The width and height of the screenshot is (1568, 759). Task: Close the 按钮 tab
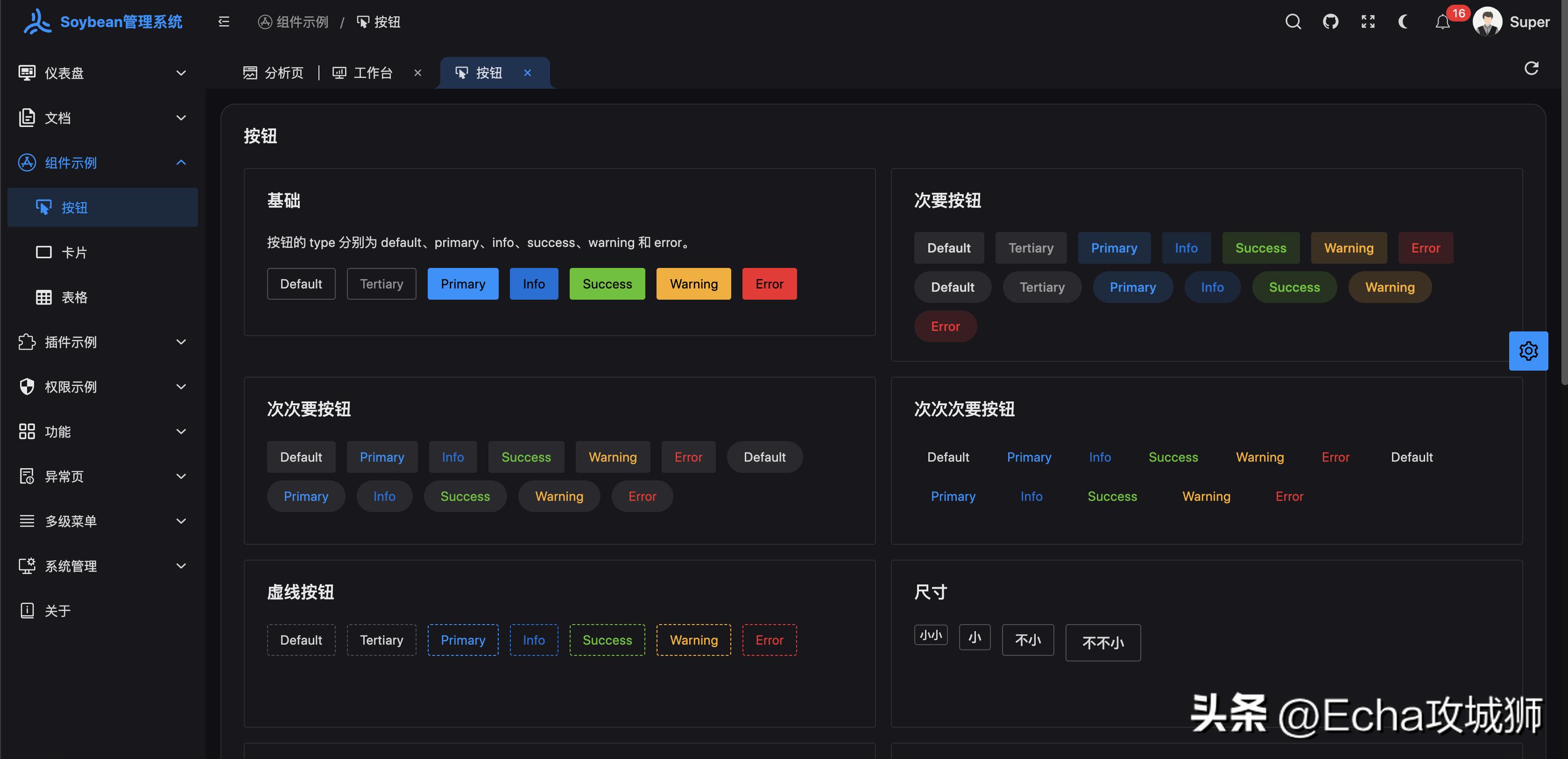(527, 73)
